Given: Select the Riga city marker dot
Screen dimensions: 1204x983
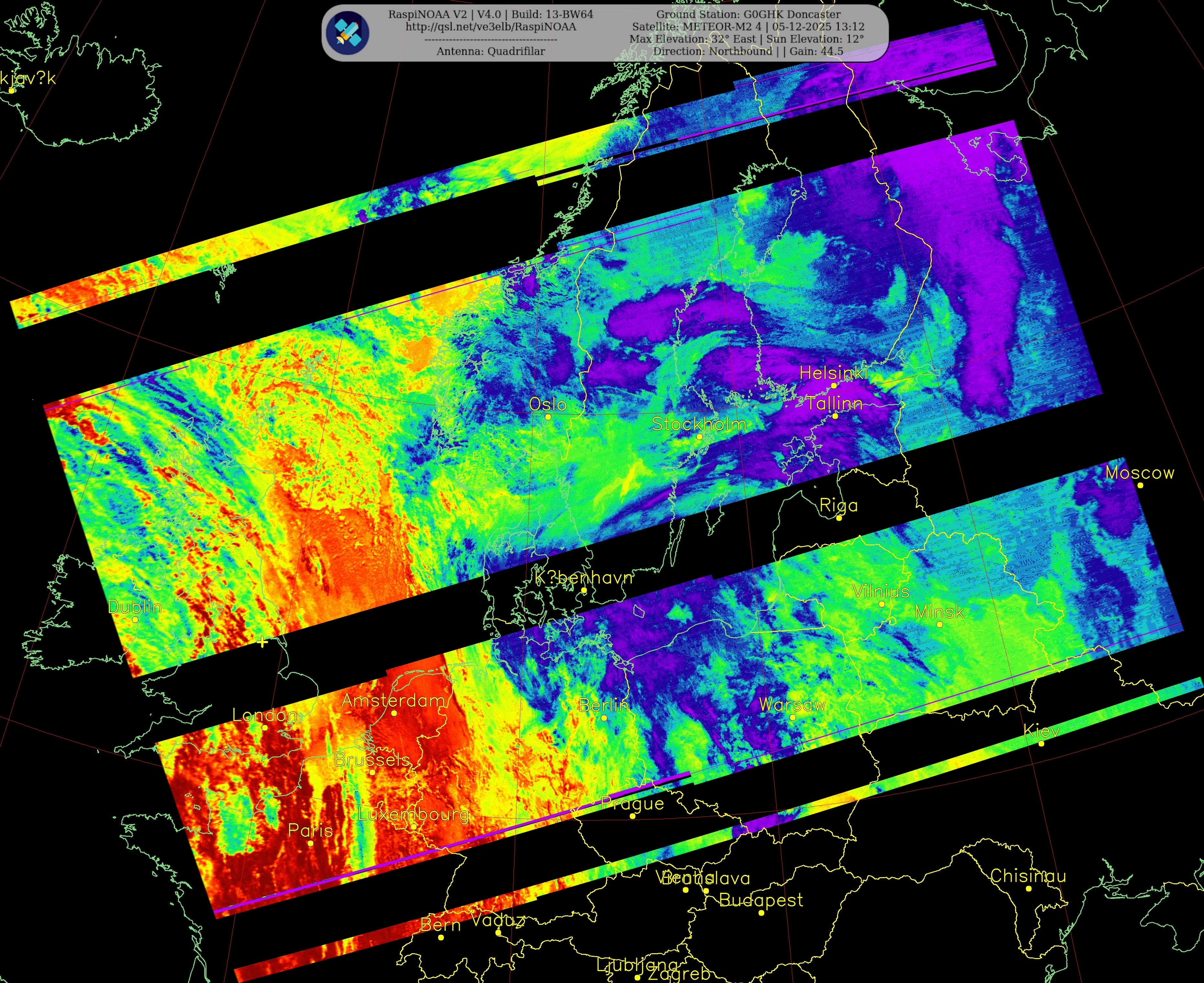Looking at the screenshot, I should point(839,518).
